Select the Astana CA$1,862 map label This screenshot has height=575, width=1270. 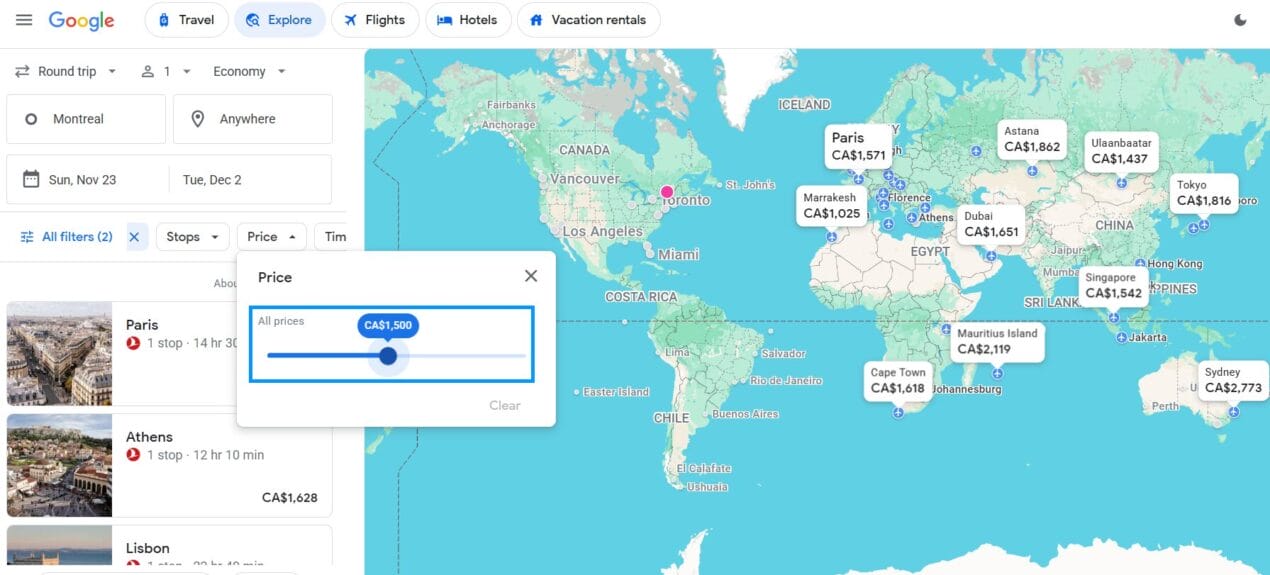(x=1032, y=139)
